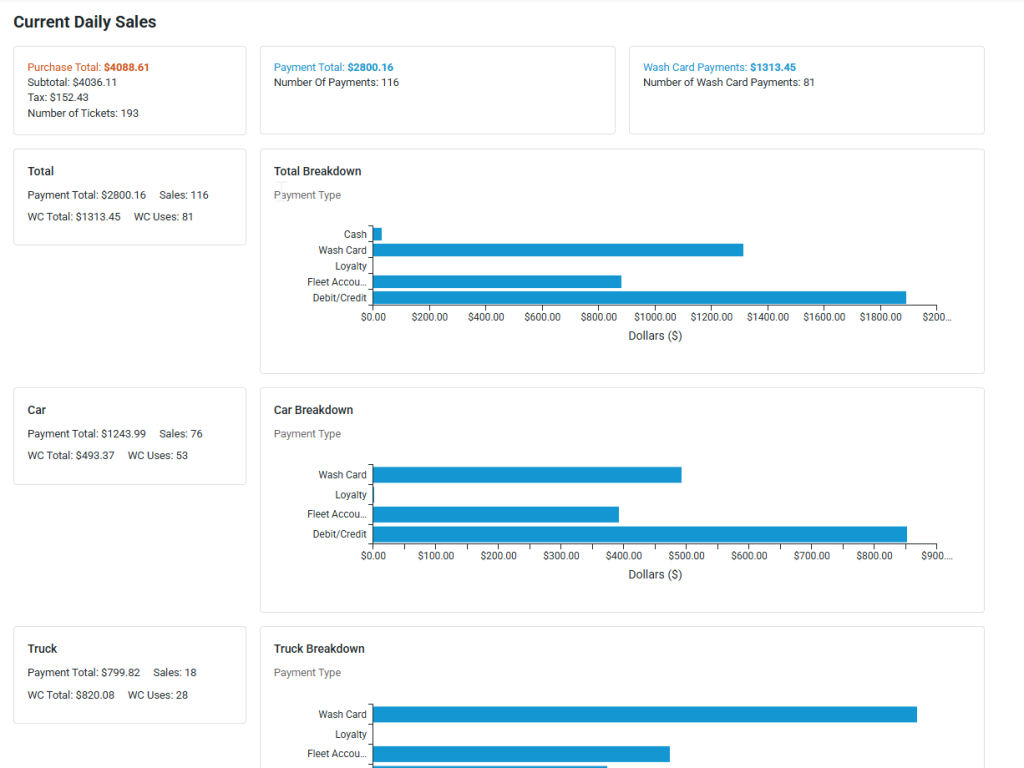Click the Total Breakdown chart title

(317, 171)
